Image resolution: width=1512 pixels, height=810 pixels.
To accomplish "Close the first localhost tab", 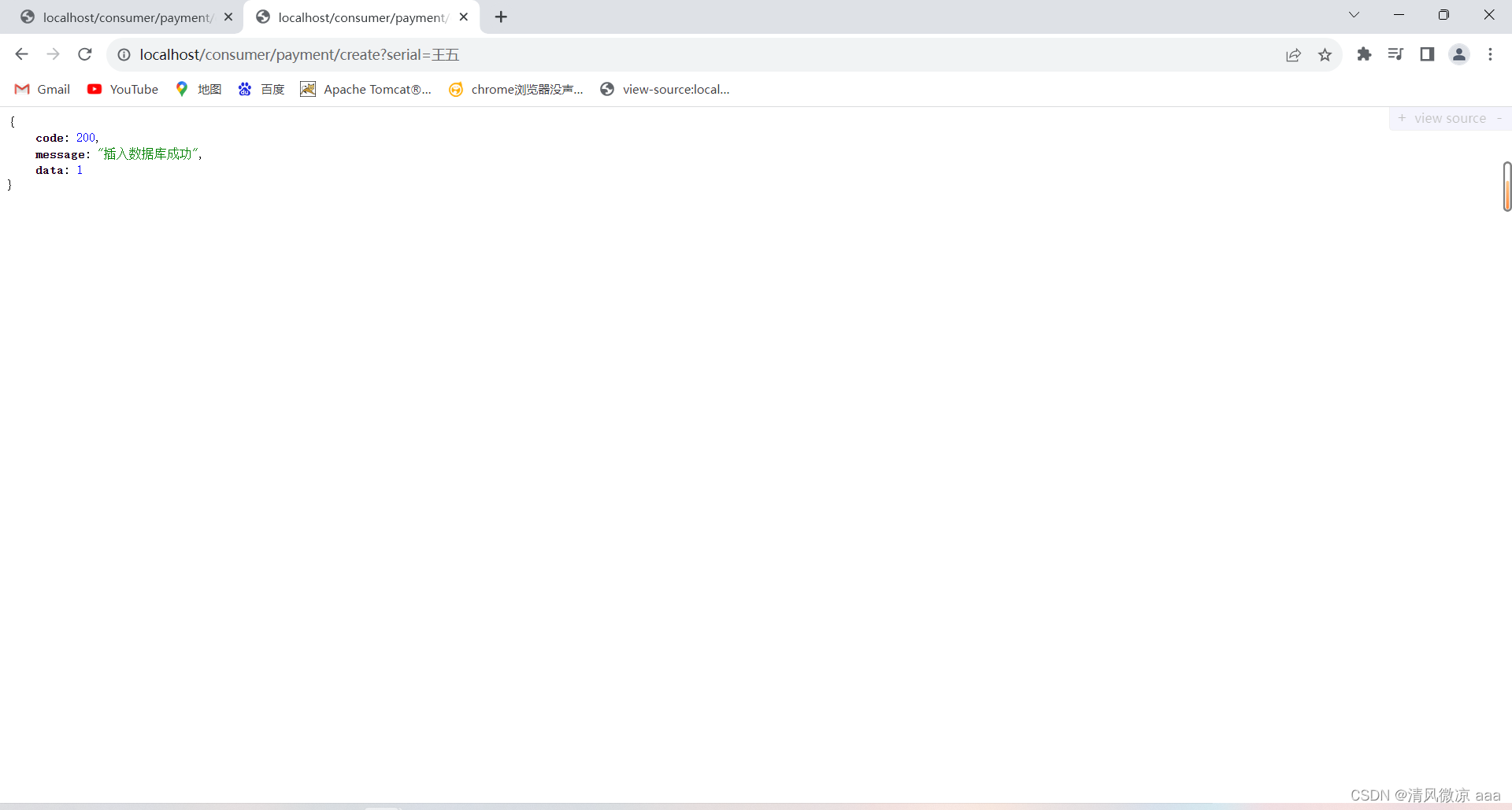I will pos(228,17).
